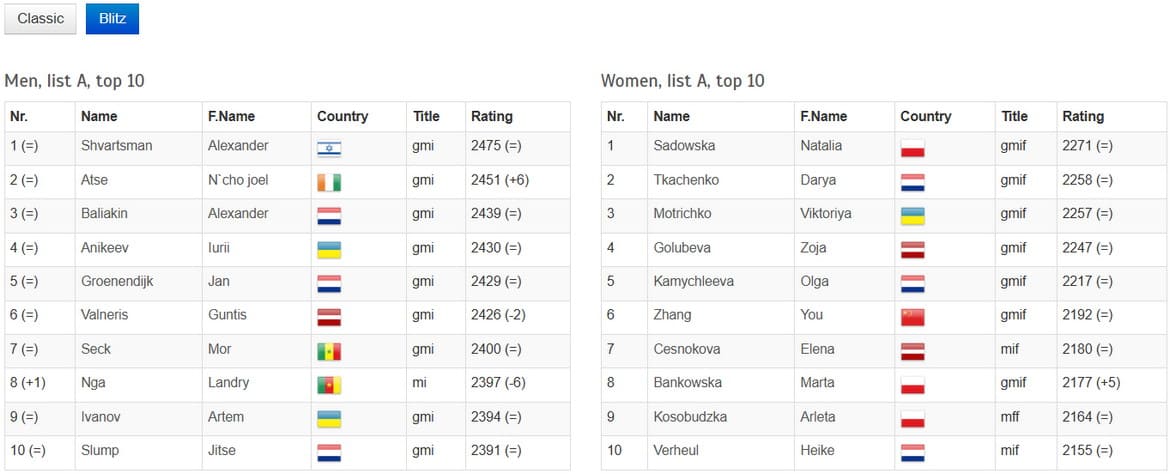
Task: Click Poland flag in Sadowska row
Action: point(912,148)
